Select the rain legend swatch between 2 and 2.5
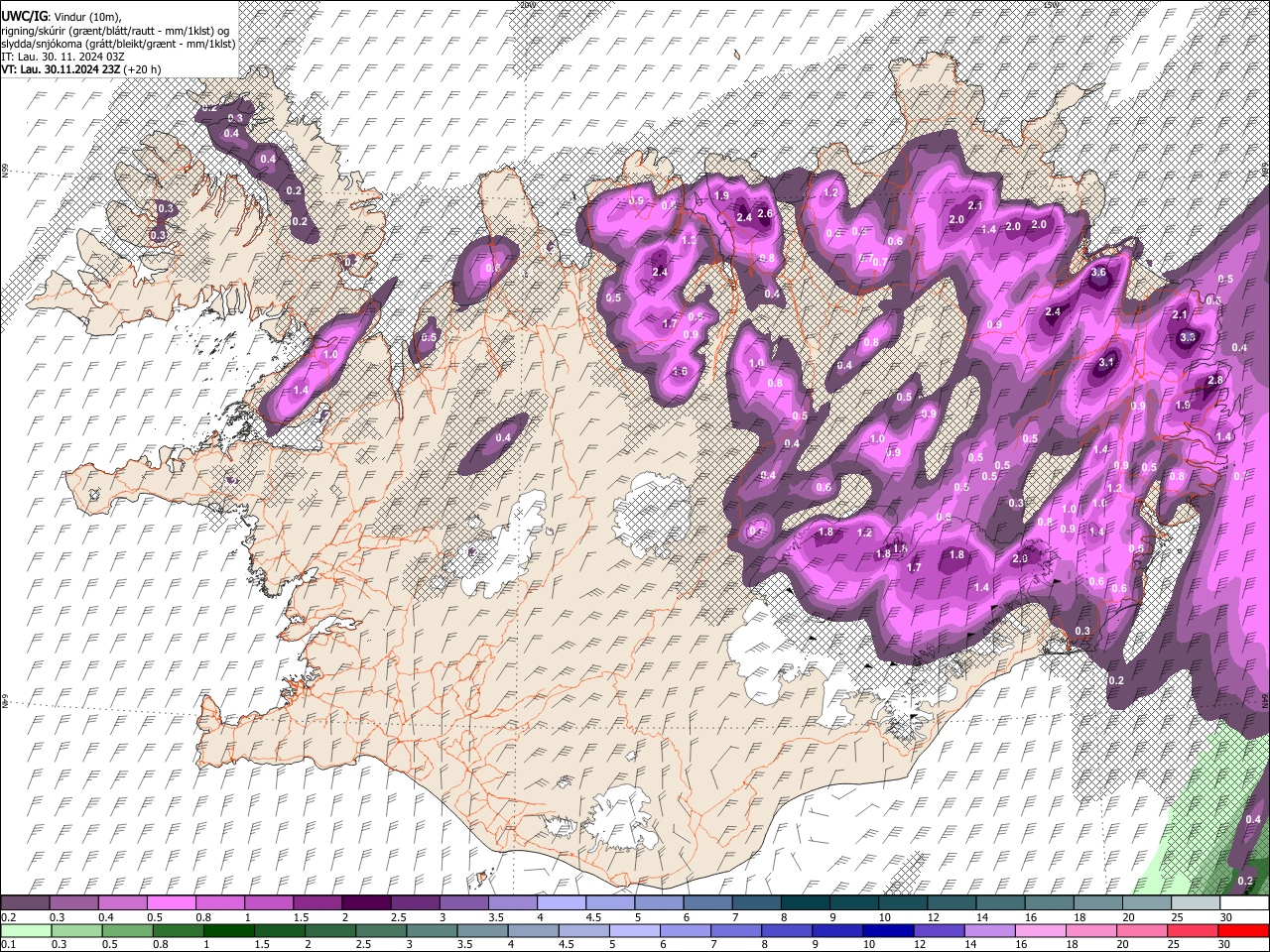Viewport: 1270px width, 952px height. [x=330, y=930]
